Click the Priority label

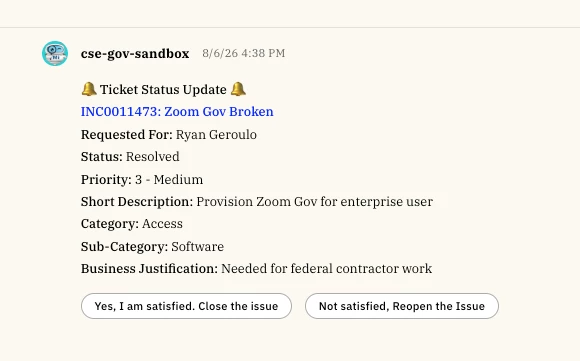click(106, 180)
